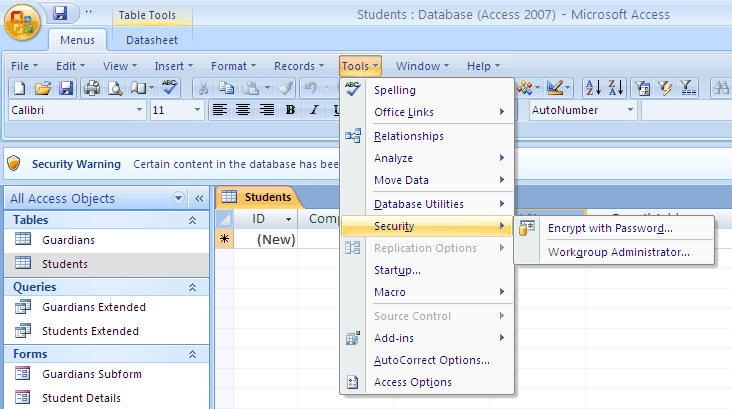Click the (New) record ID cell
Viewport: 732px width, 409px height.
[266, 240]
